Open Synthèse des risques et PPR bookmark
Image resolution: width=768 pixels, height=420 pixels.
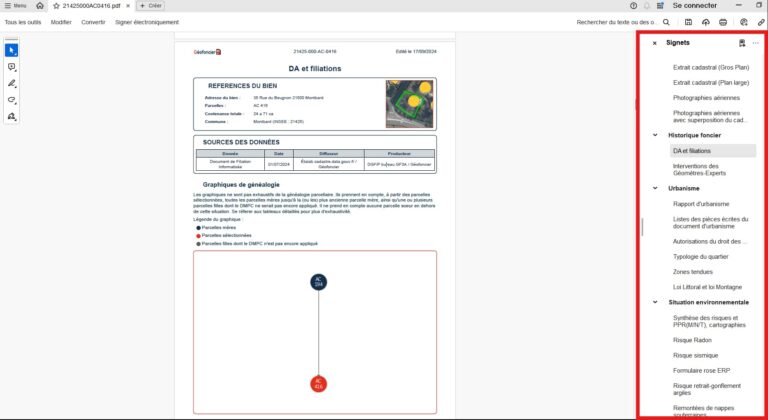709,321
